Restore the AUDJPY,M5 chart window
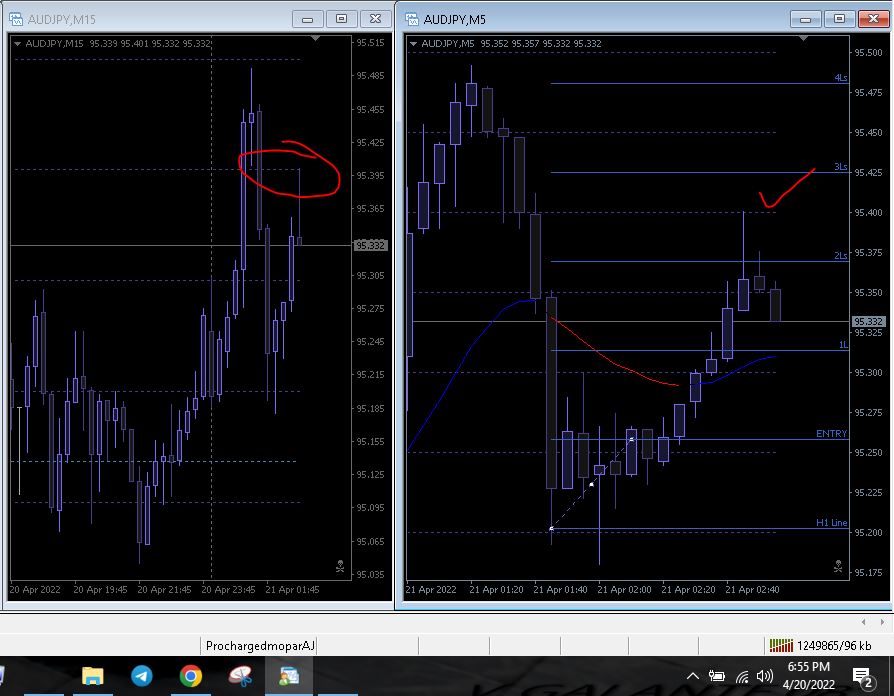 point(839,19)
